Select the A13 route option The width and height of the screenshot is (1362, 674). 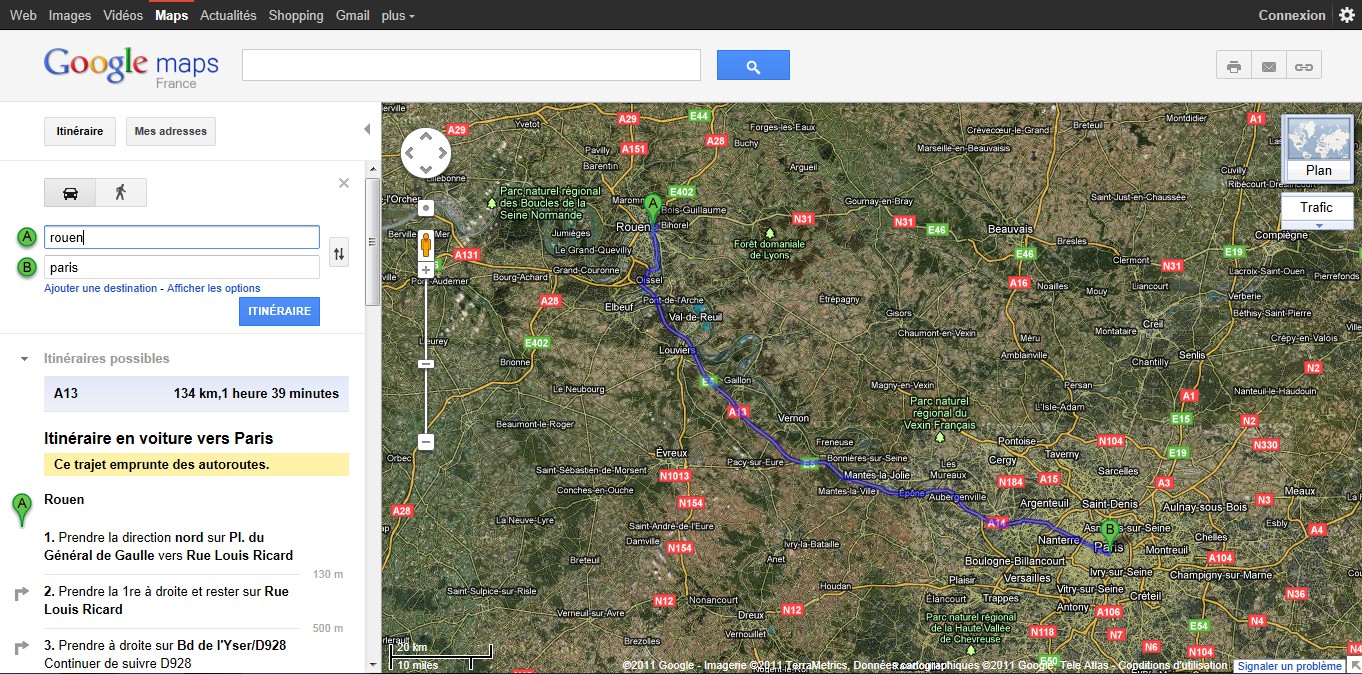tap(196, 394)
